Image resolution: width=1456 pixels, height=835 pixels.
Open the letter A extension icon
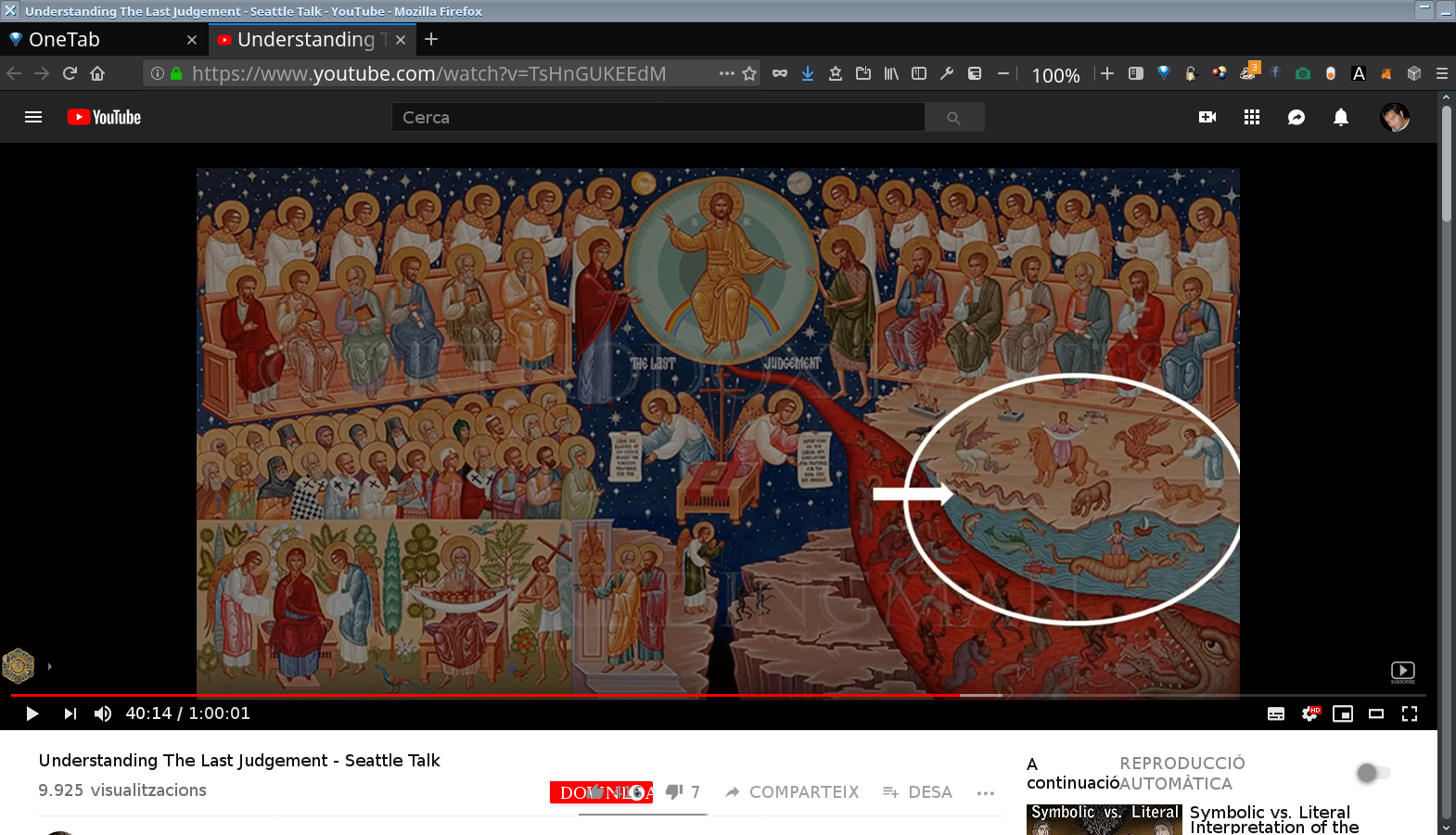[1359, 73]
